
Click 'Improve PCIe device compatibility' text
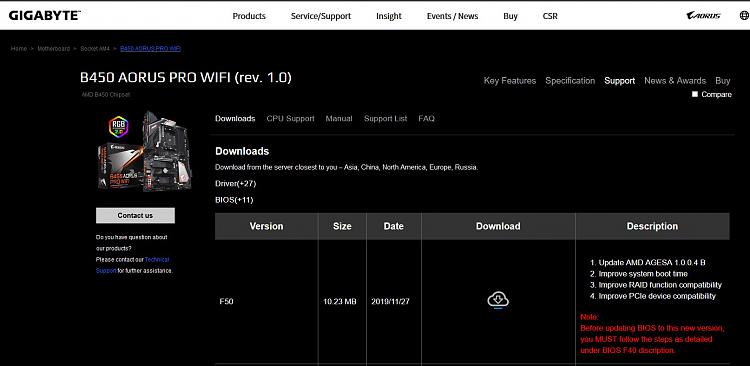(657, 296)
